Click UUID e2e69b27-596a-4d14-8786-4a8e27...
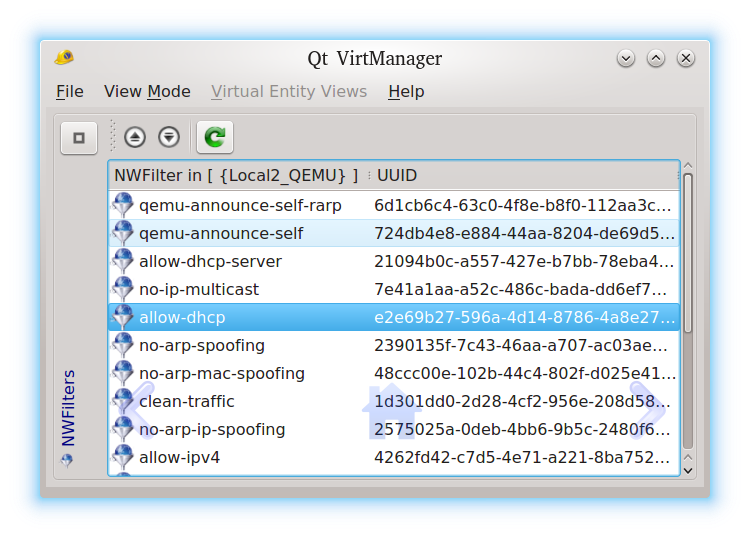This screenshot has height=538, width=750. [x=524, y=317]
